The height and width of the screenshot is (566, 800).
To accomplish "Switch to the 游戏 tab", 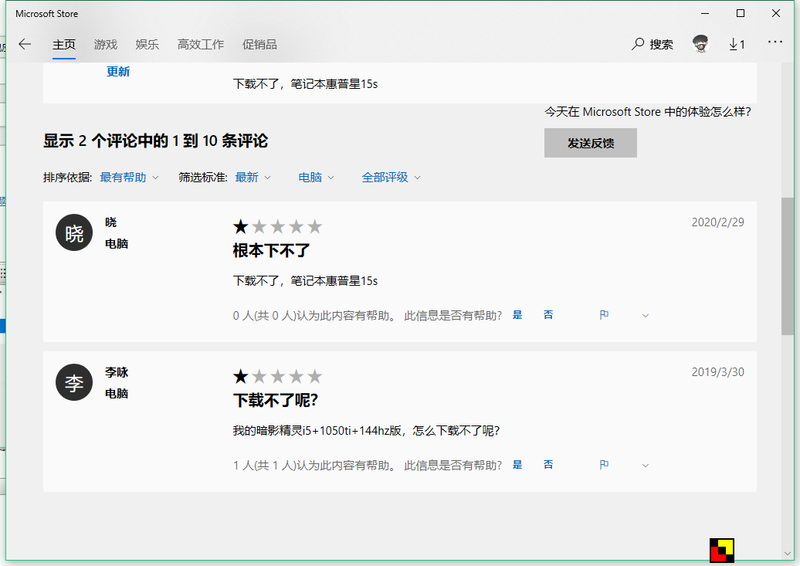I will pos(105,44).
